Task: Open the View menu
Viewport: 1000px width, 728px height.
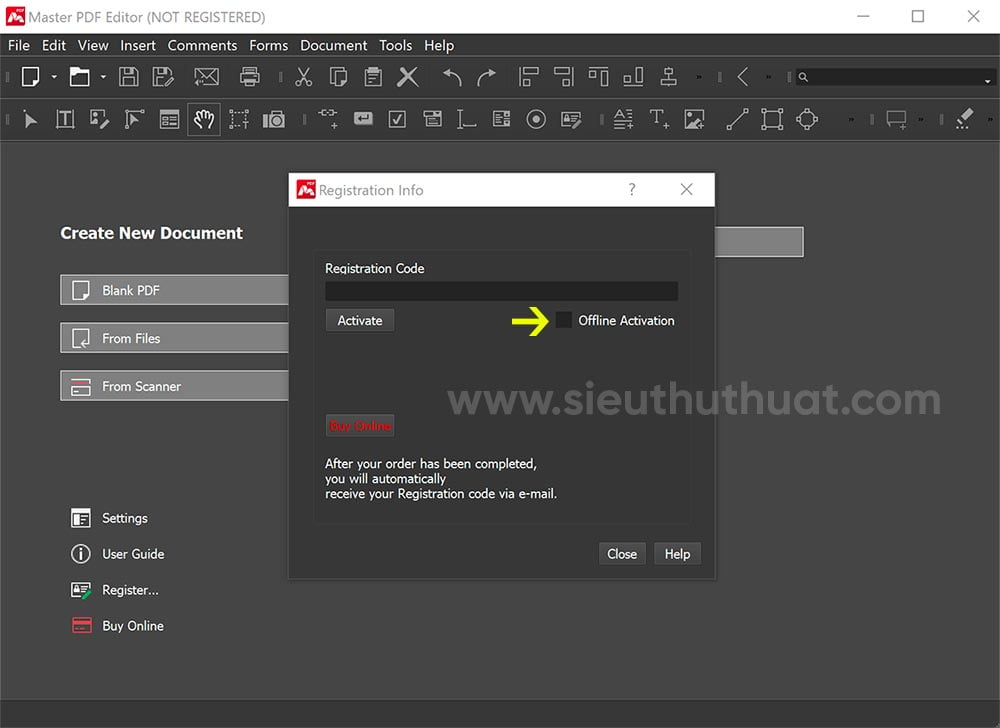Action: coord(93,45)
